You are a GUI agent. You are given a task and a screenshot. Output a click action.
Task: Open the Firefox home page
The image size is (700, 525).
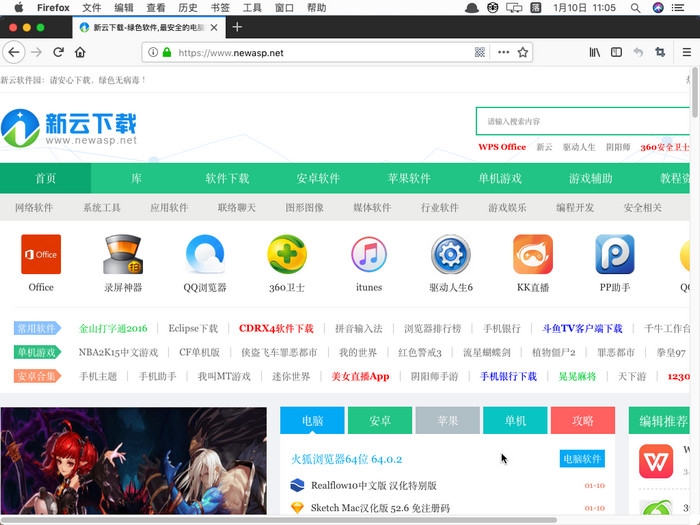tap(80, 52)
